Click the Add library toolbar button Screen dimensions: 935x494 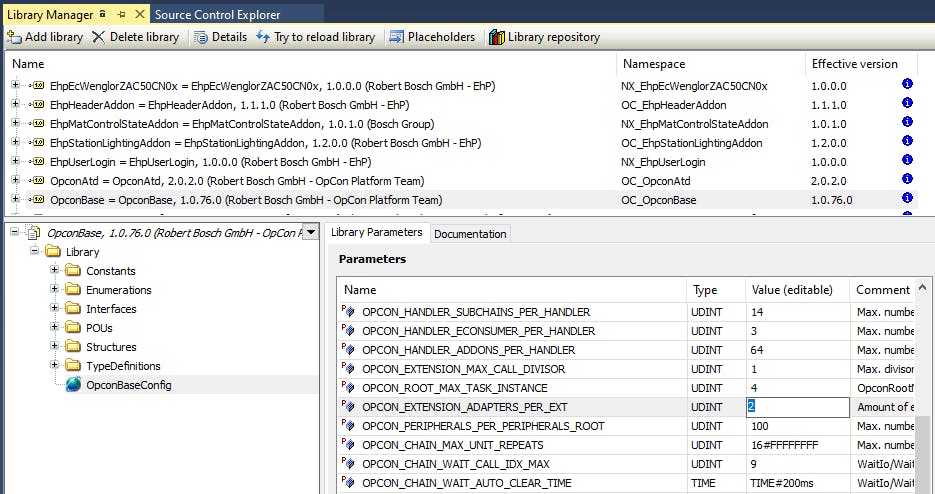[45, 37]
